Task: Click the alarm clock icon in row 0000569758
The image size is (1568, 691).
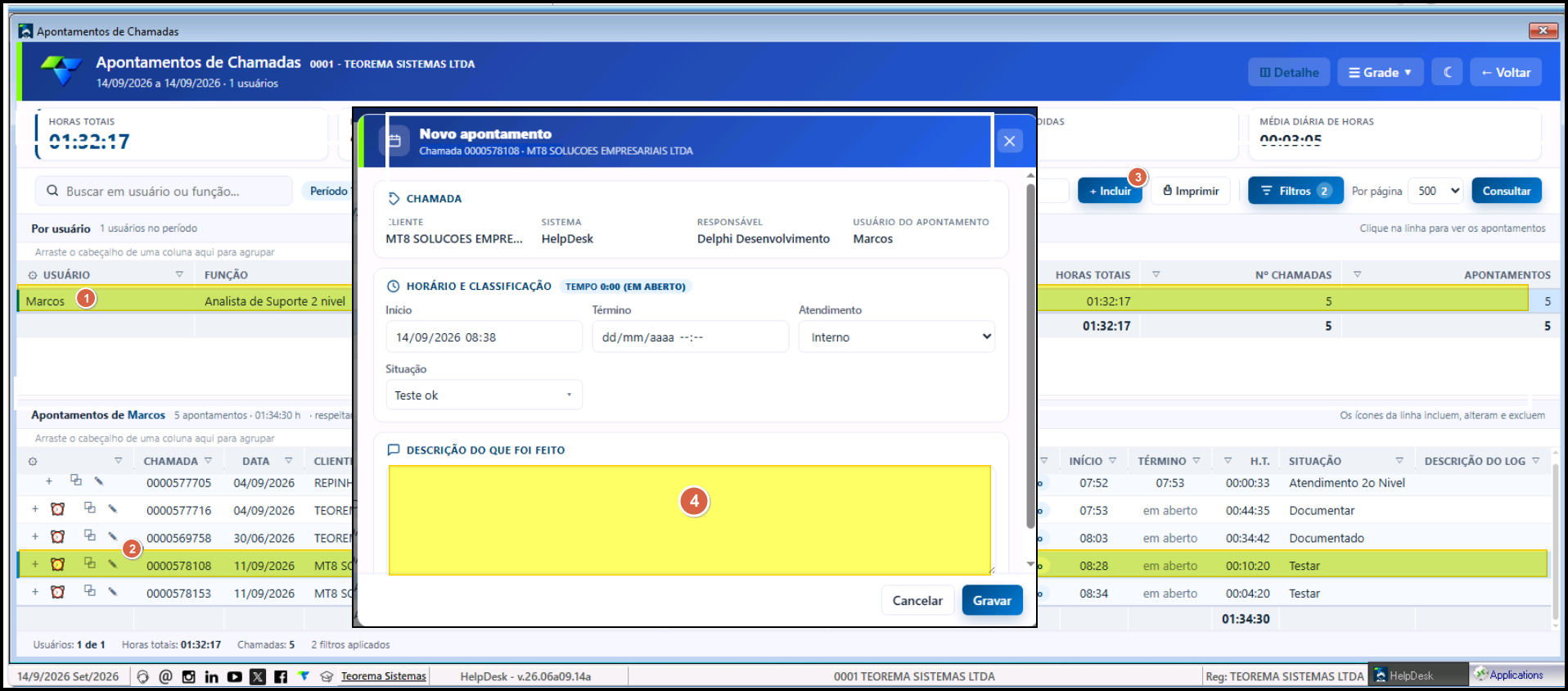Action: (x=57, y=537)
